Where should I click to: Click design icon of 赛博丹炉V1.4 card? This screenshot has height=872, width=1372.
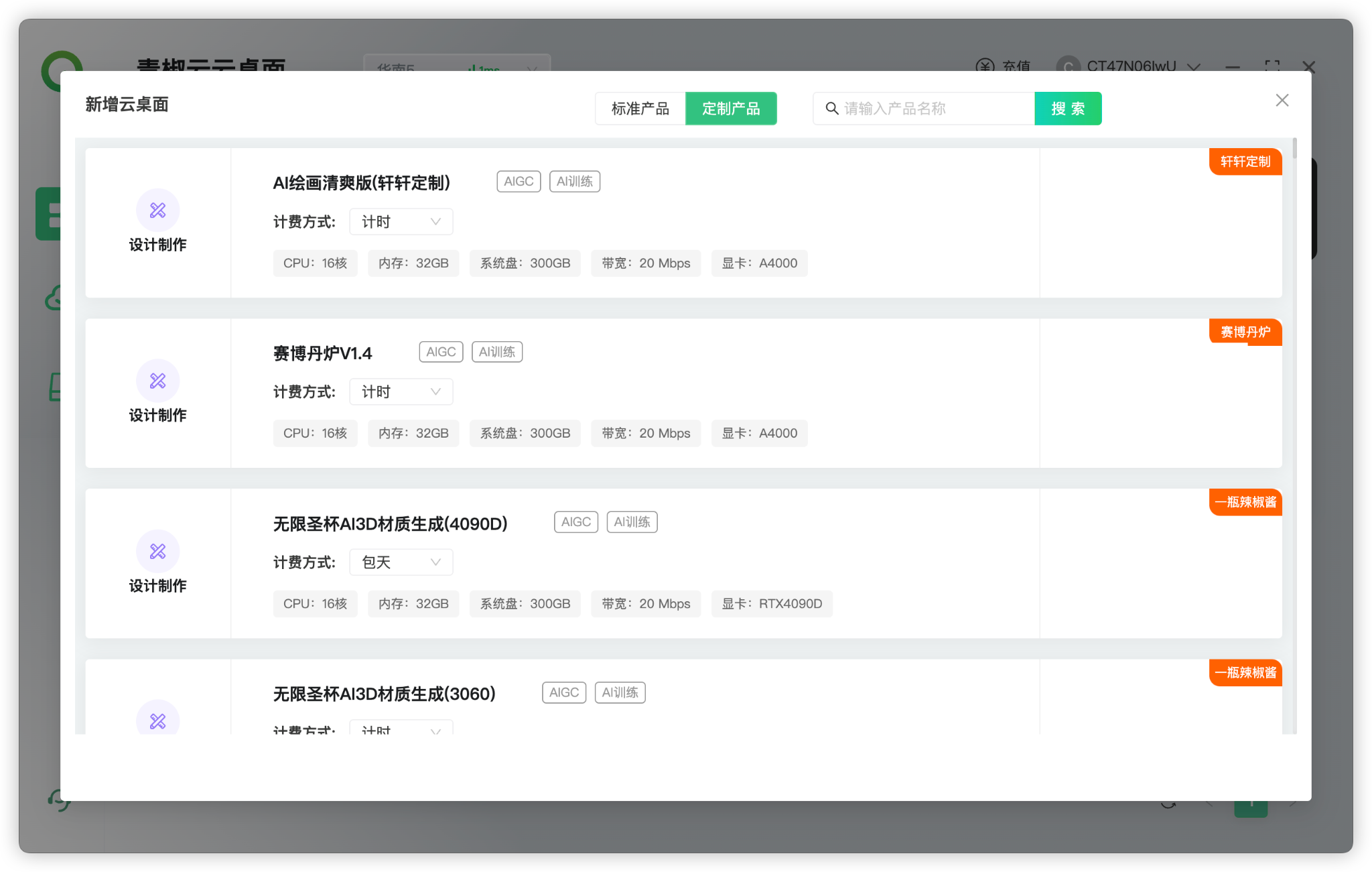[158, 381]
